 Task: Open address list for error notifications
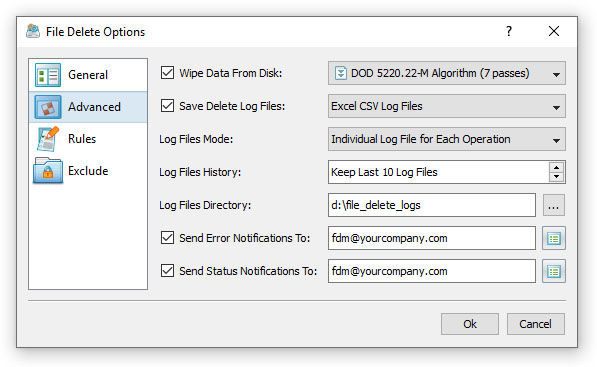(x=554, y=238)
